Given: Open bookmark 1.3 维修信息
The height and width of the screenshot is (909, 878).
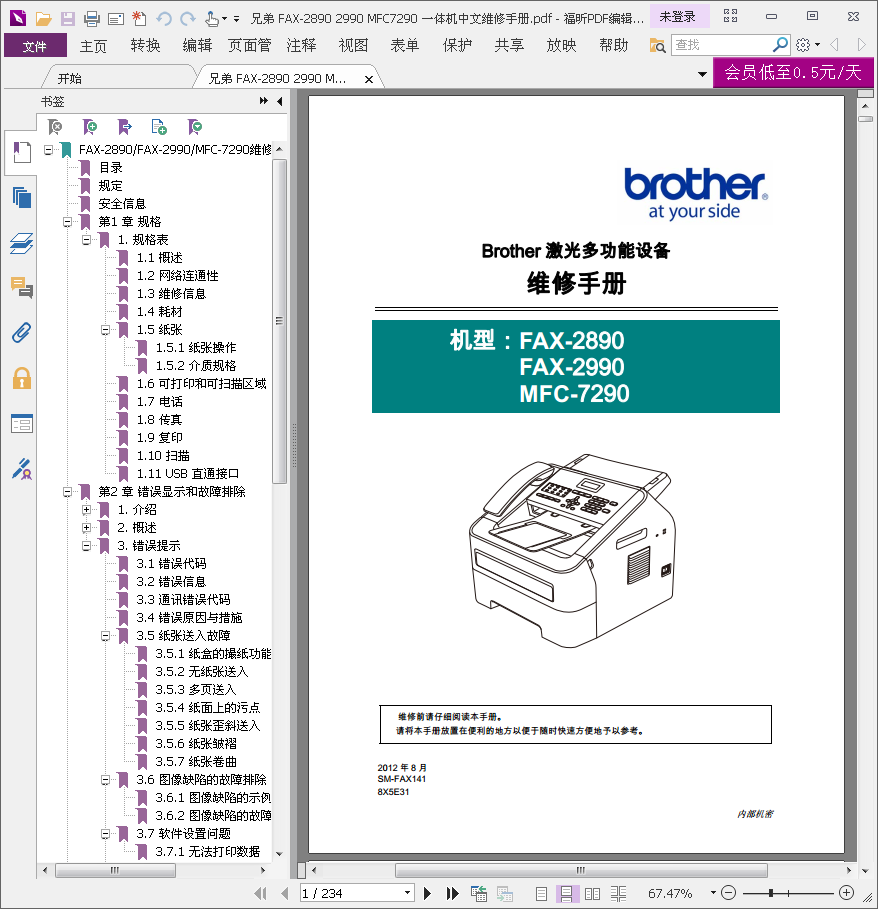Looking at the screenshot, I should coord(172,294).
